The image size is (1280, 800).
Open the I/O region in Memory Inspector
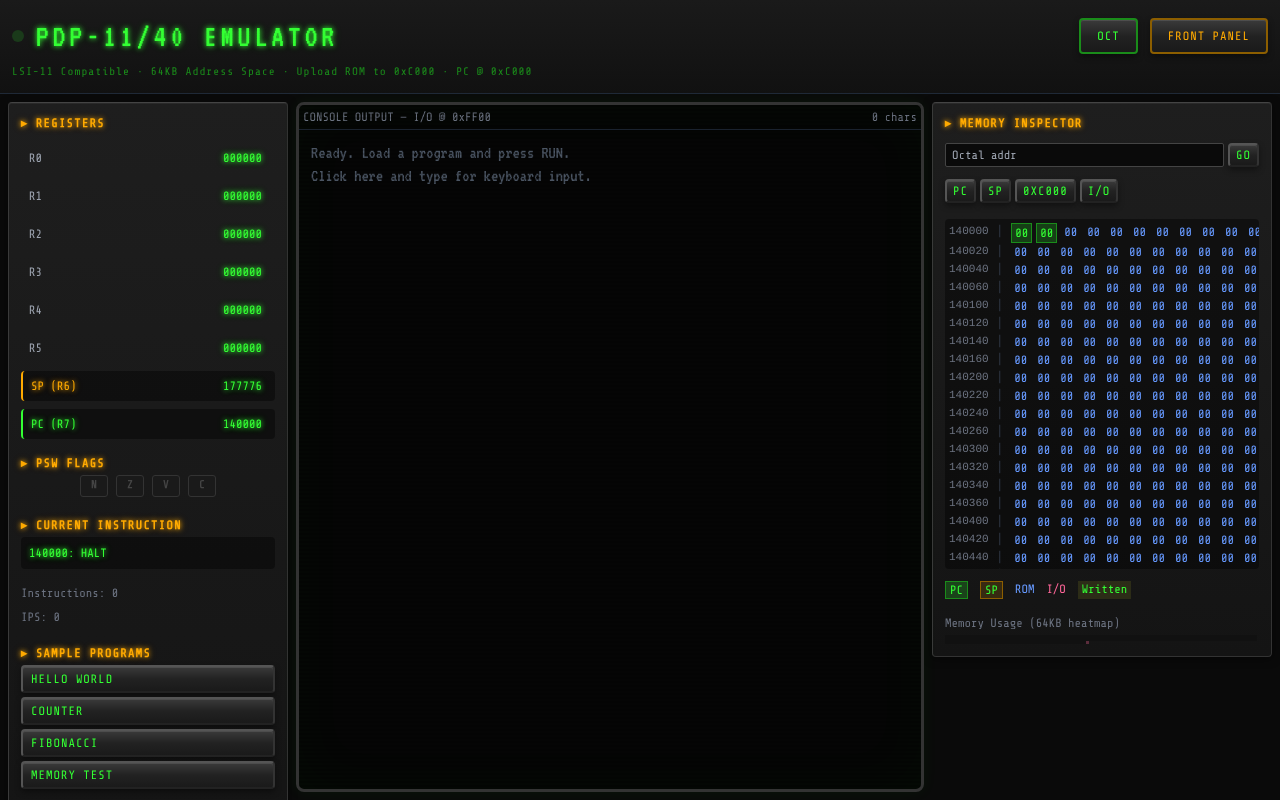click(x=1098, y=190)
